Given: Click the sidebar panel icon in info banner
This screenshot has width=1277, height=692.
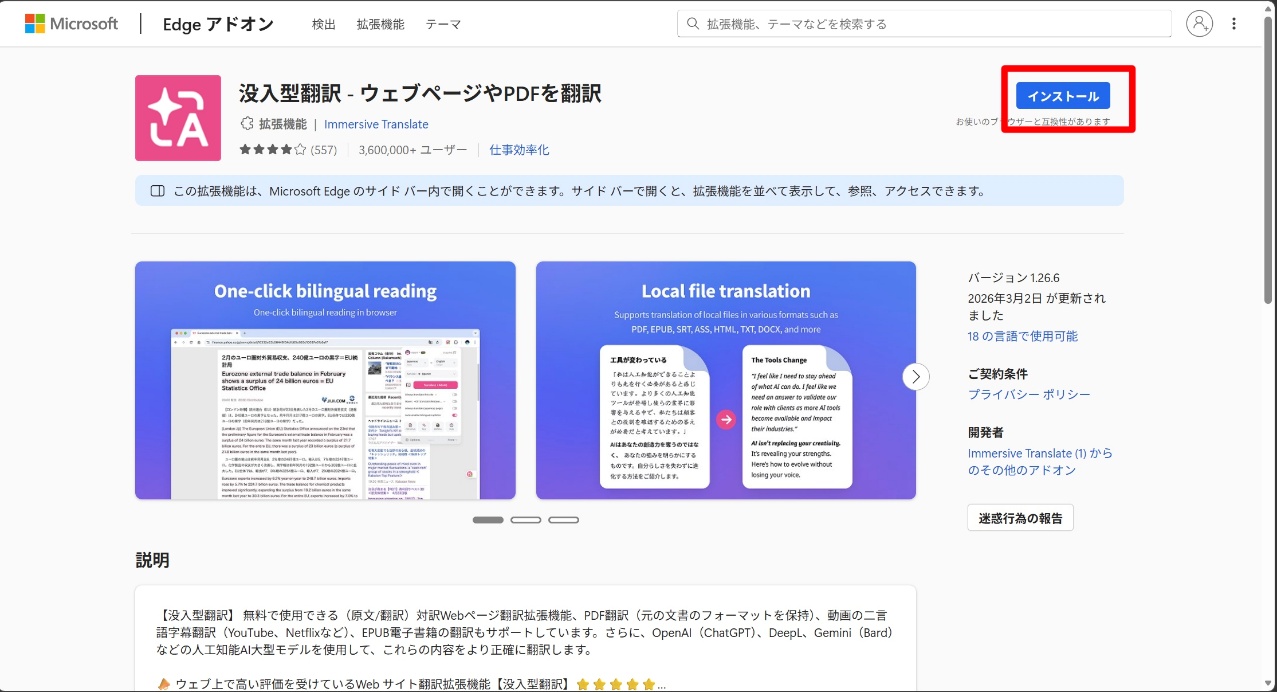Looking at the screenshot, I should [157, 191].
